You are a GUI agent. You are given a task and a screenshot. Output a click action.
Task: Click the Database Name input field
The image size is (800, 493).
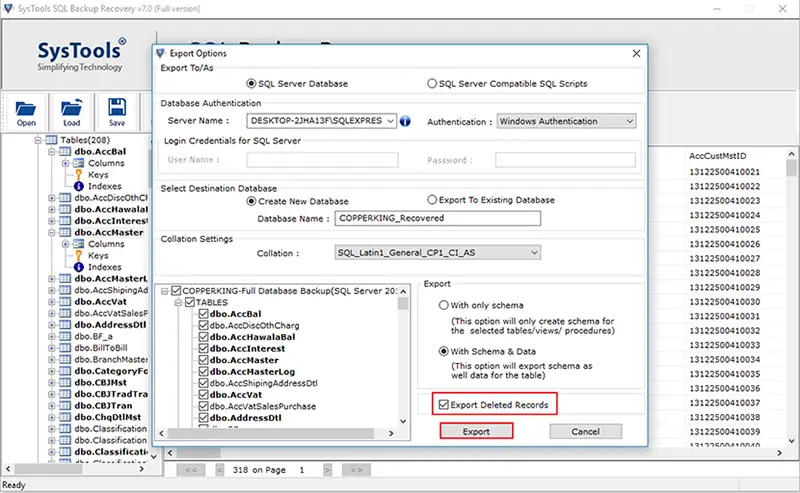point(438,218)
